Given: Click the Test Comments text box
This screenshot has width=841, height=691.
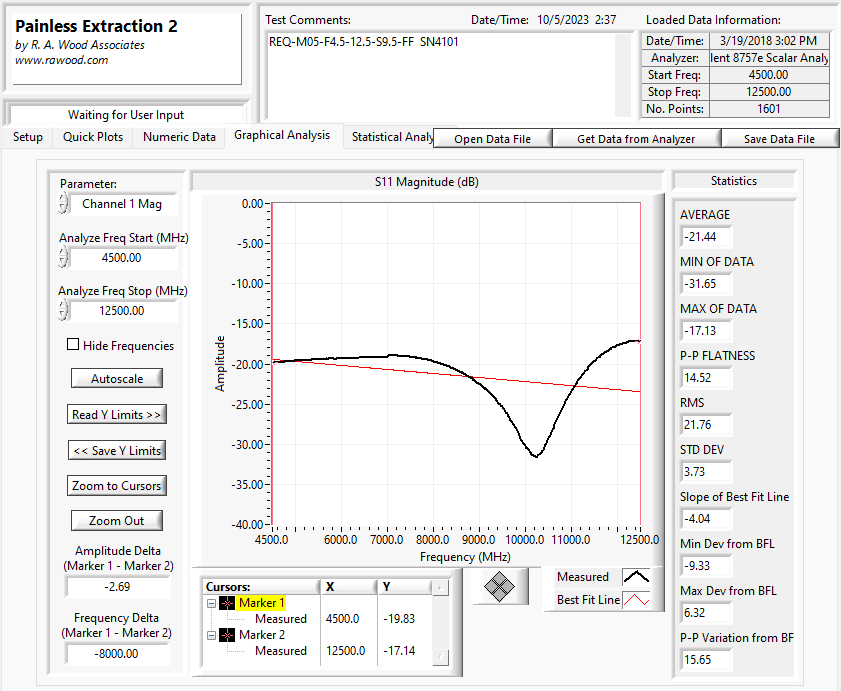Looking at the screenshot, I should pos(441,75).
